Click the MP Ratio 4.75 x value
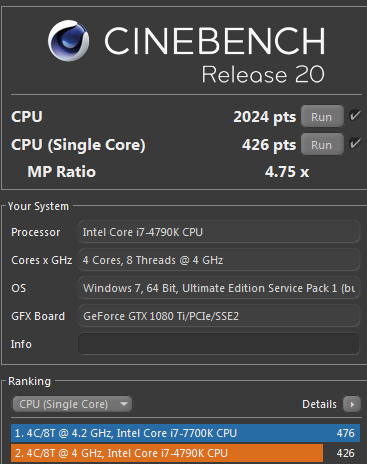This screenshot has width=367, height=464. tap(287, 172)
